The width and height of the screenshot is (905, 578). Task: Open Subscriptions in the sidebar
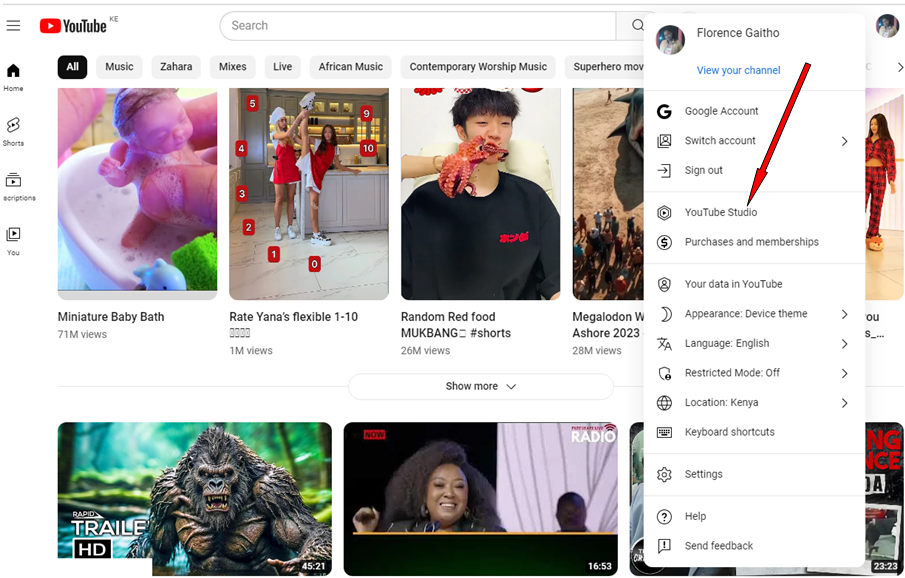[13, 185]
